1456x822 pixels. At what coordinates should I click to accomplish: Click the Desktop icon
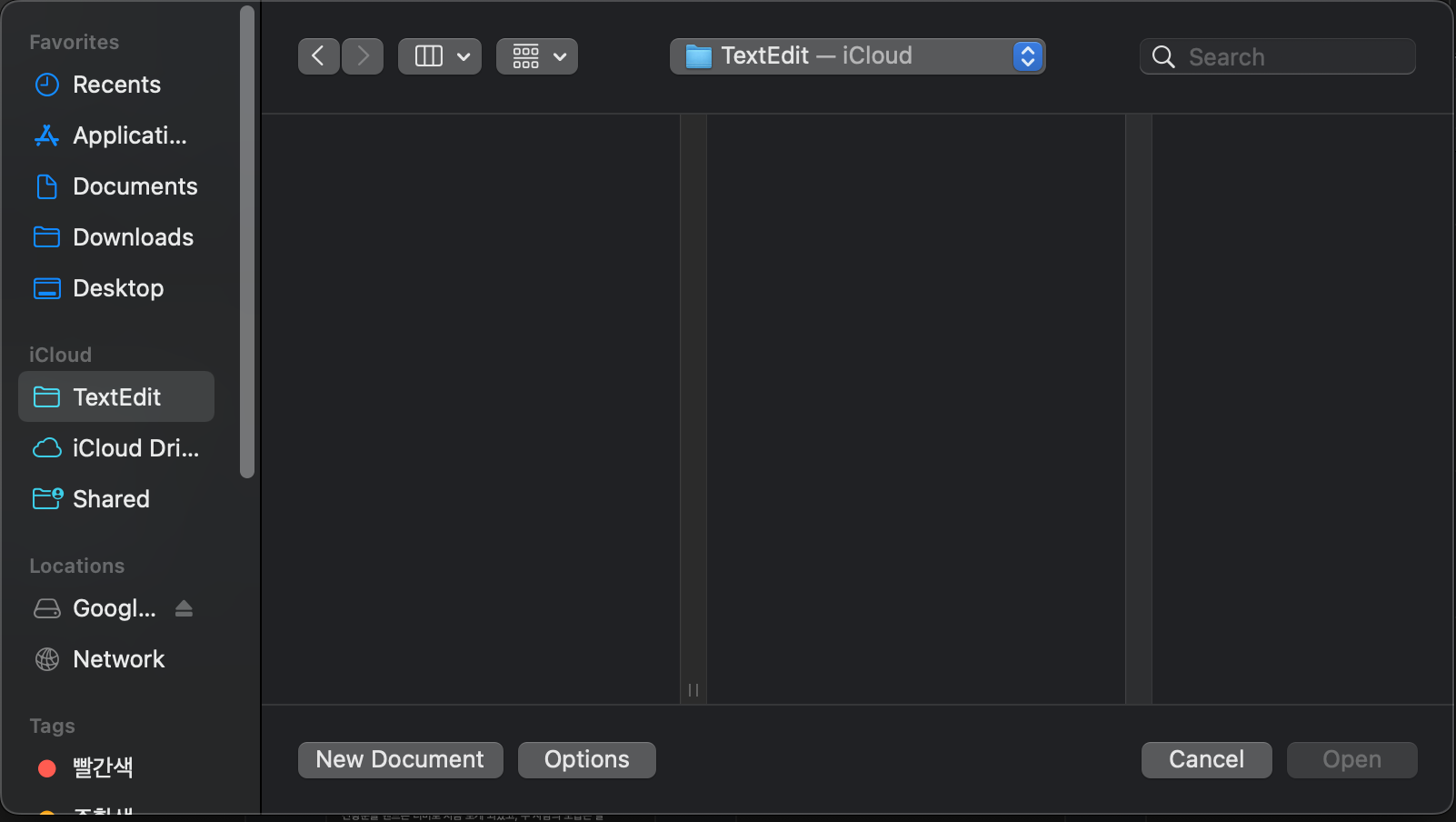47,288
